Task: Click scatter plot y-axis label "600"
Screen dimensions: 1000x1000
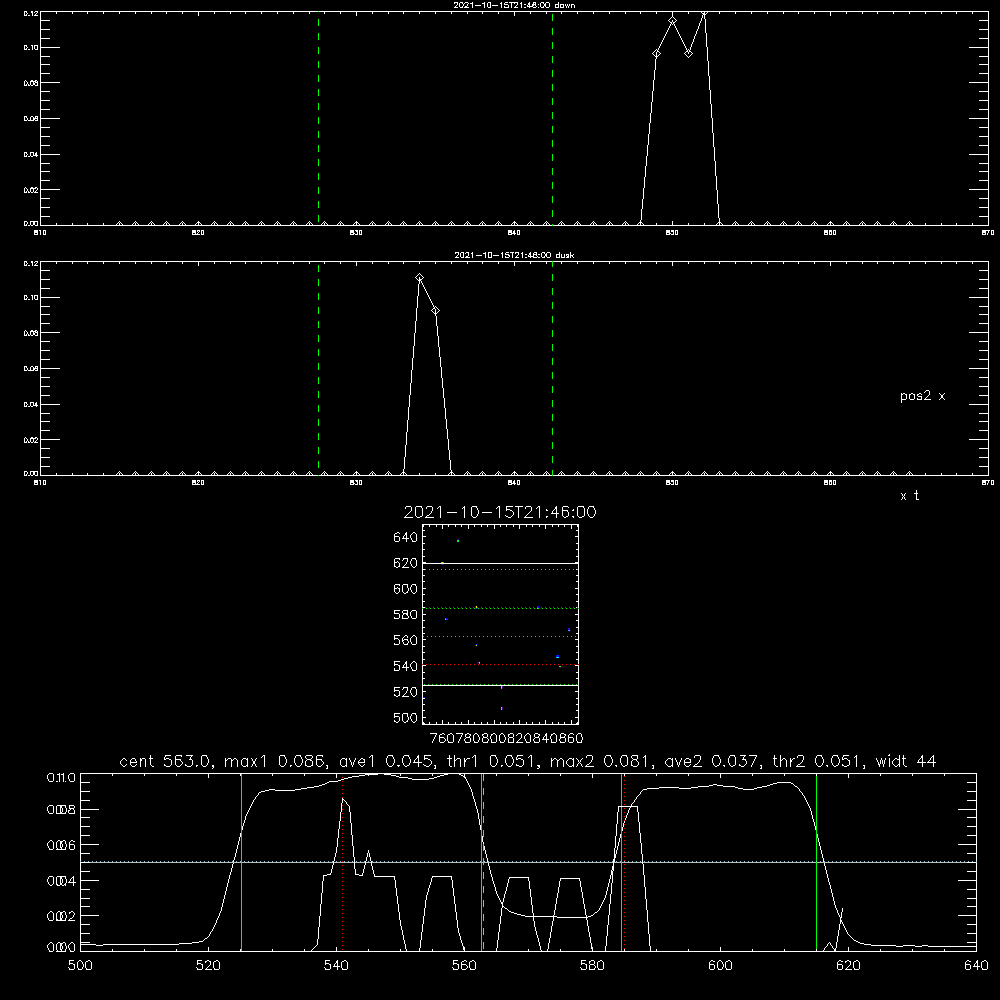Action: coord(406,589)
